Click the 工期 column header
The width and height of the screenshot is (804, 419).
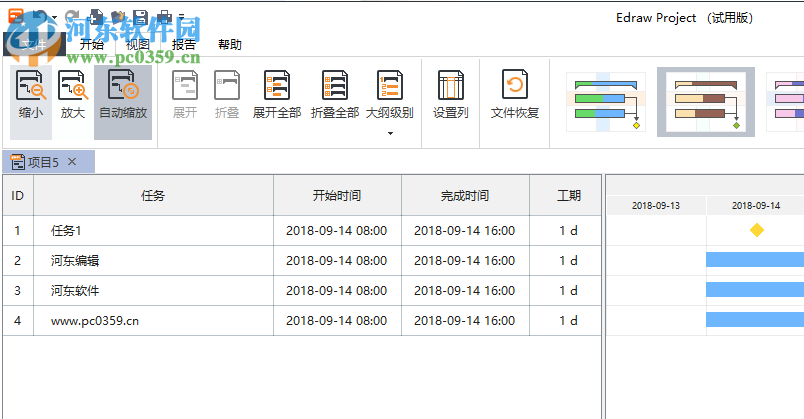click(566, 195)
